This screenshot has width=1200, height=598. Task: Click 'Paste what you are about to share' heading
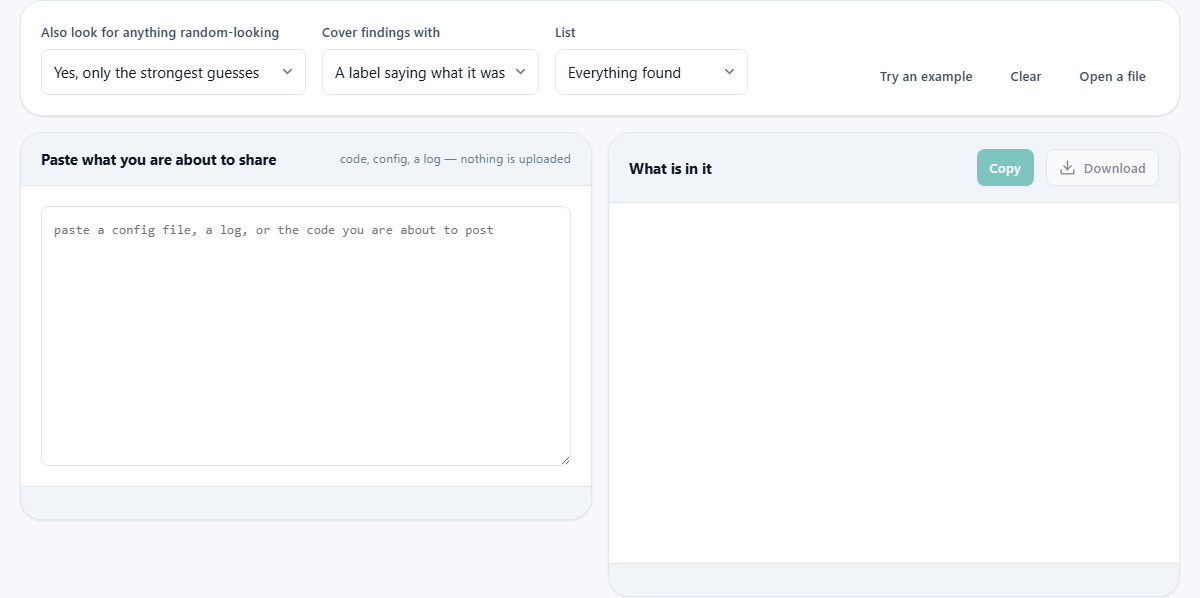point(159,160)
